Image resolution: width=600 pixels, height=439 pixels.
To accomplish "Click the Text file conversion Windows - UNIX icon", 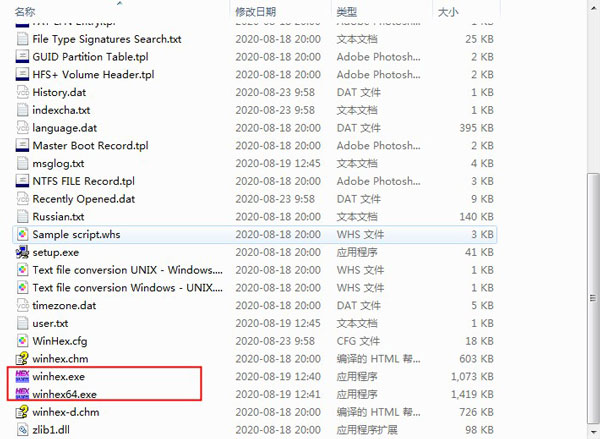I will click(x=23, y=287).
